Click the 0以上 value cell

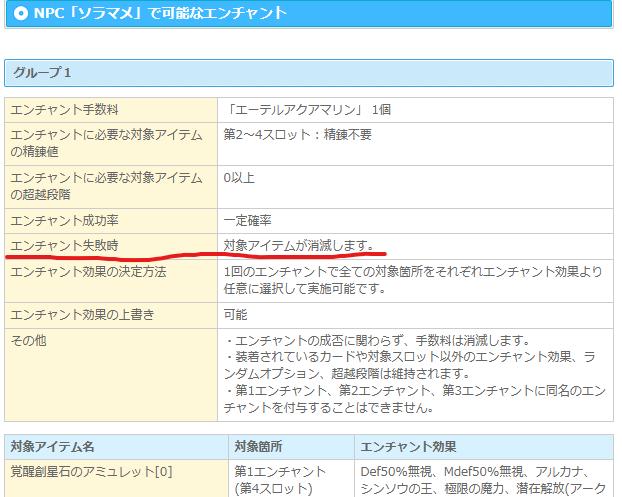(x=240, y=178)
